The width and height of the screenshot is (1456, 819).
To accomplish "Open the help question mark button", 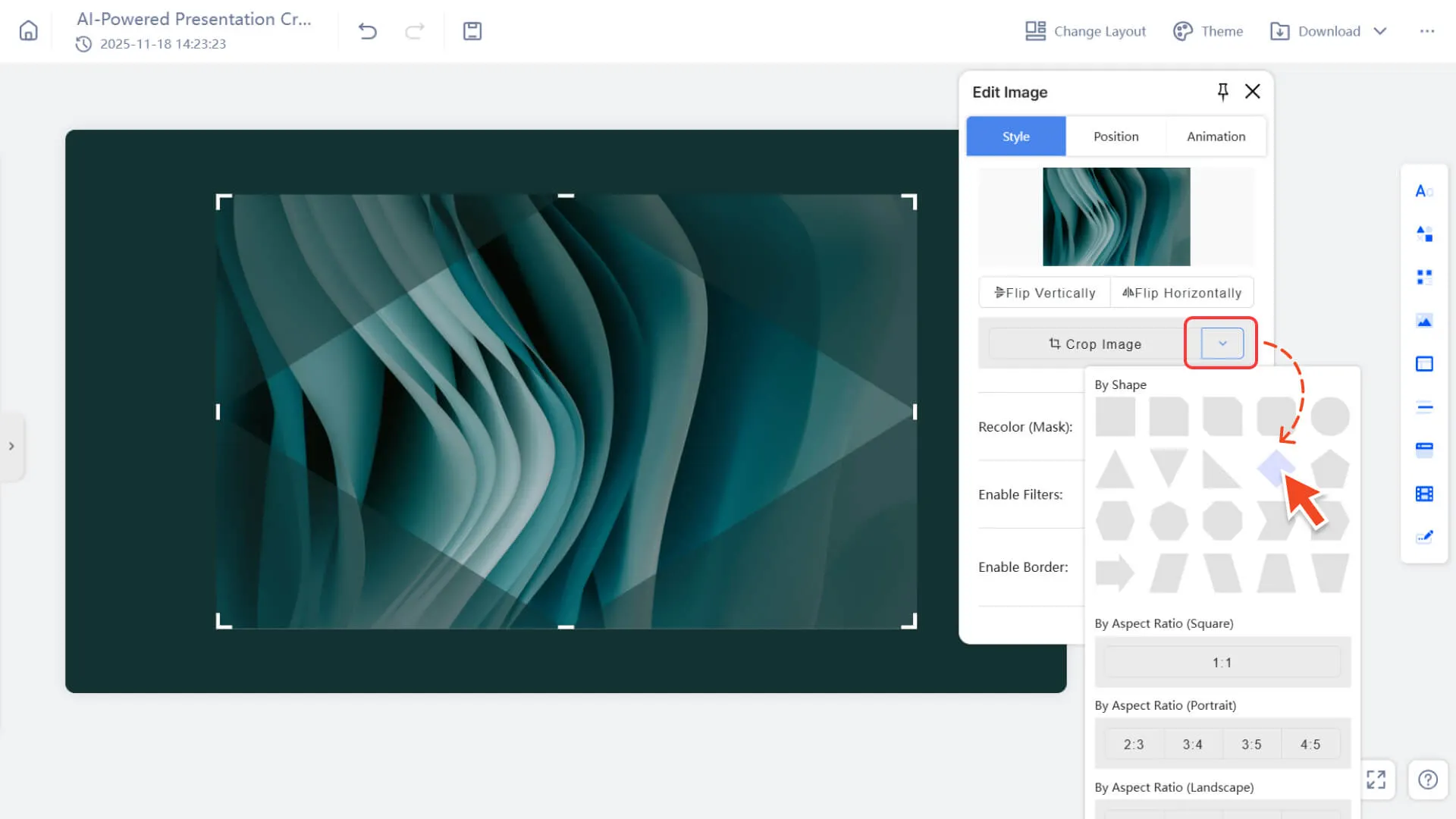I will [1428, 780].
